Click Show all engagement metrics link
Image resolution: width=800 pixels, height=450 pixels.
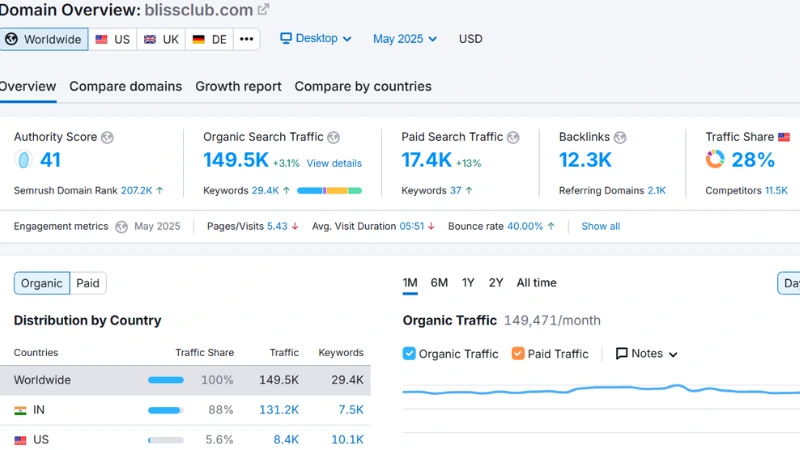pyautogui.click(x=601, y=226)
